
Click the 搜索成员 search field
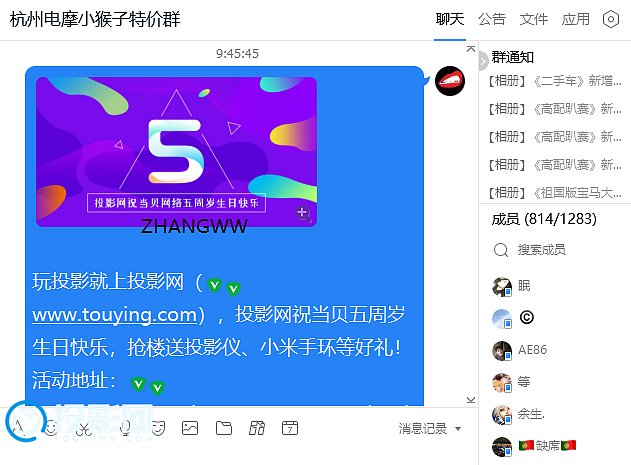[555, 250]
